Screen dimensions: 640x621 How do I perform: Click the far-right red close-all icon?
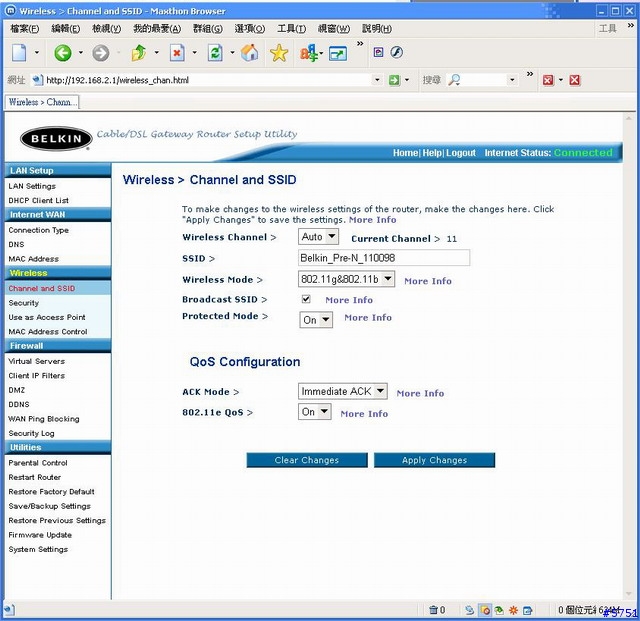[x=574, y=80]
